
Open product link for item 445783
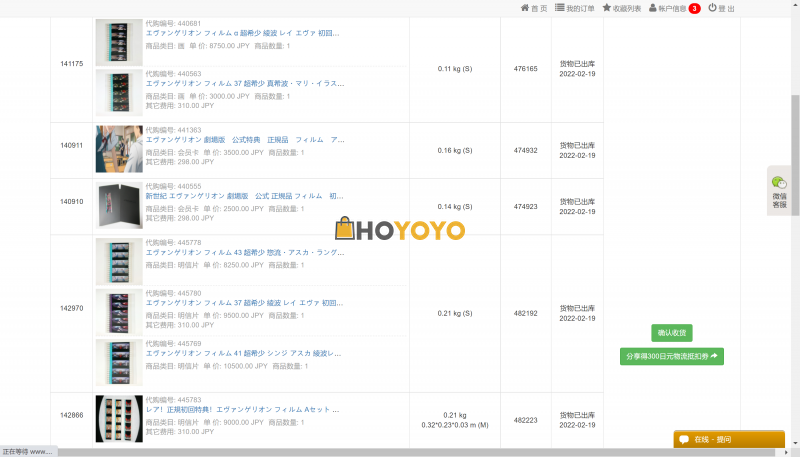pos(242,410)
